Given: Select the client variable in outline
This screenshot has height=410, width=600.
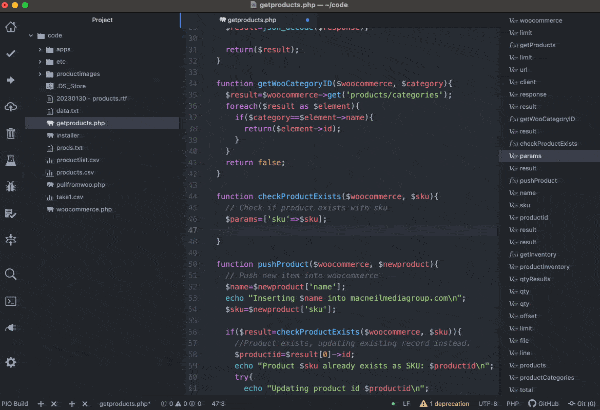Looking at the screenshot, I should pyautogui.click(x=528, y=82).
